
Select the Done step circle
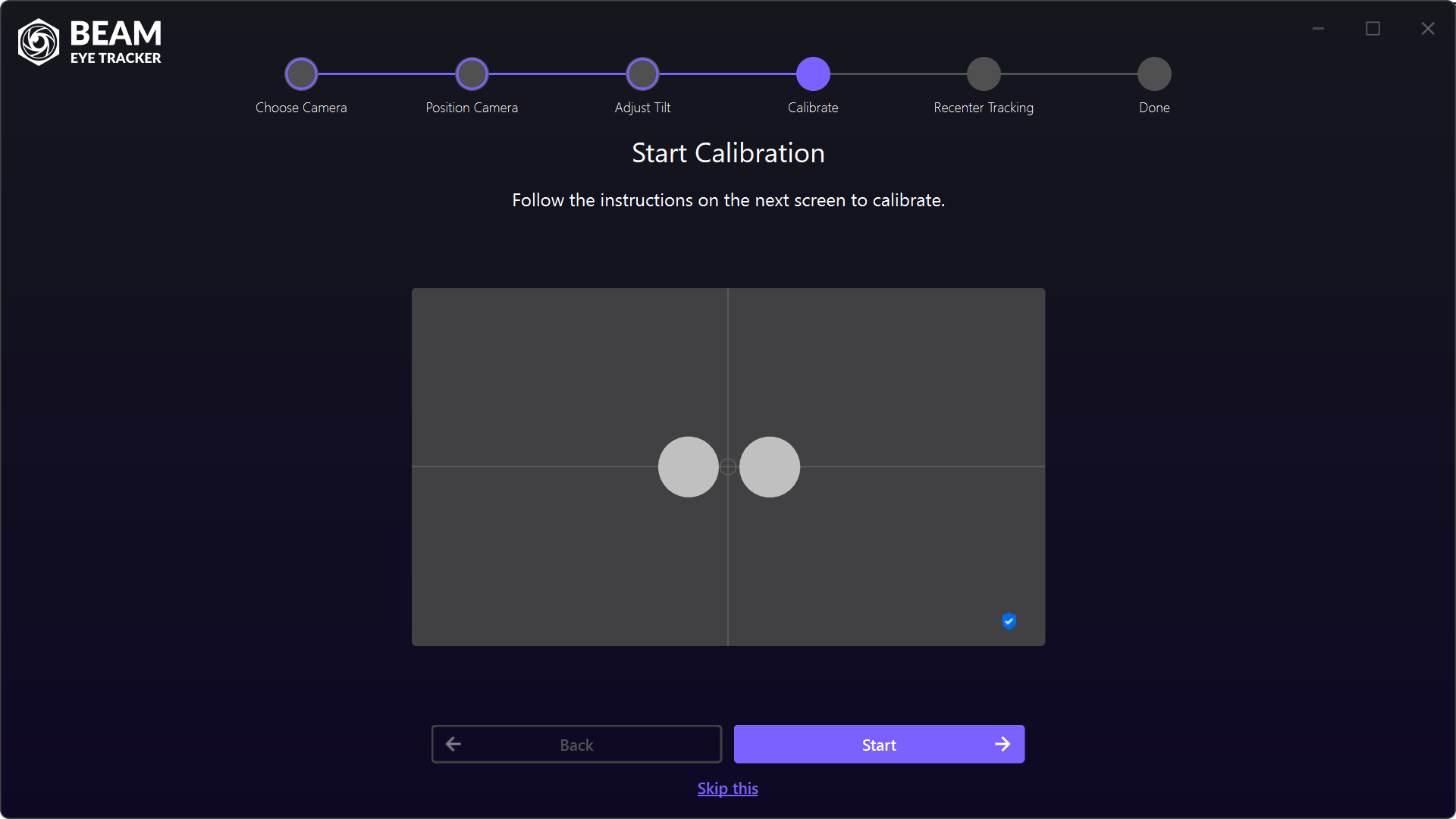[1154, 74]
